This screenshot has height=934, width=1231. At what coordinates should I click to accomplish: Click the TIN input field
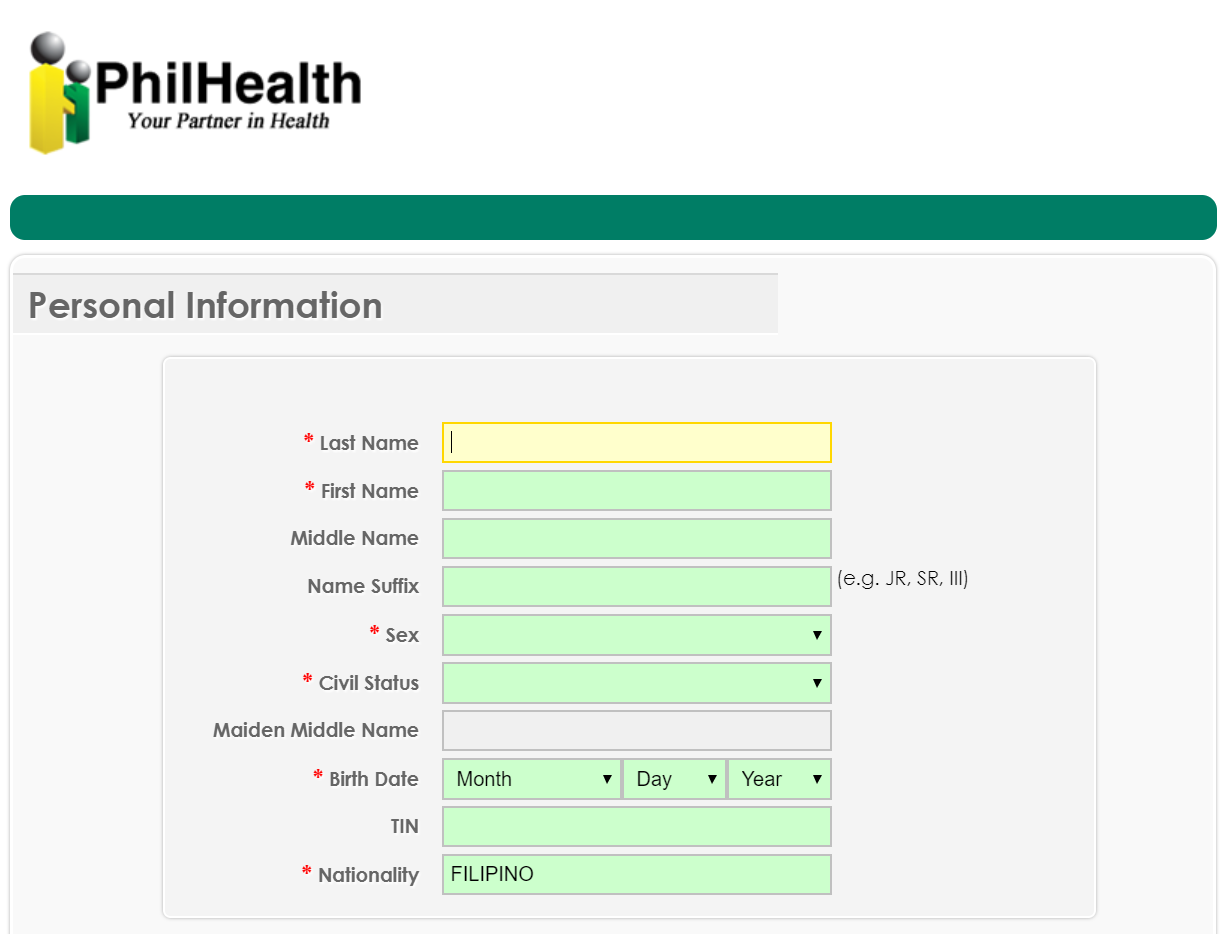(x=637, y=827)
